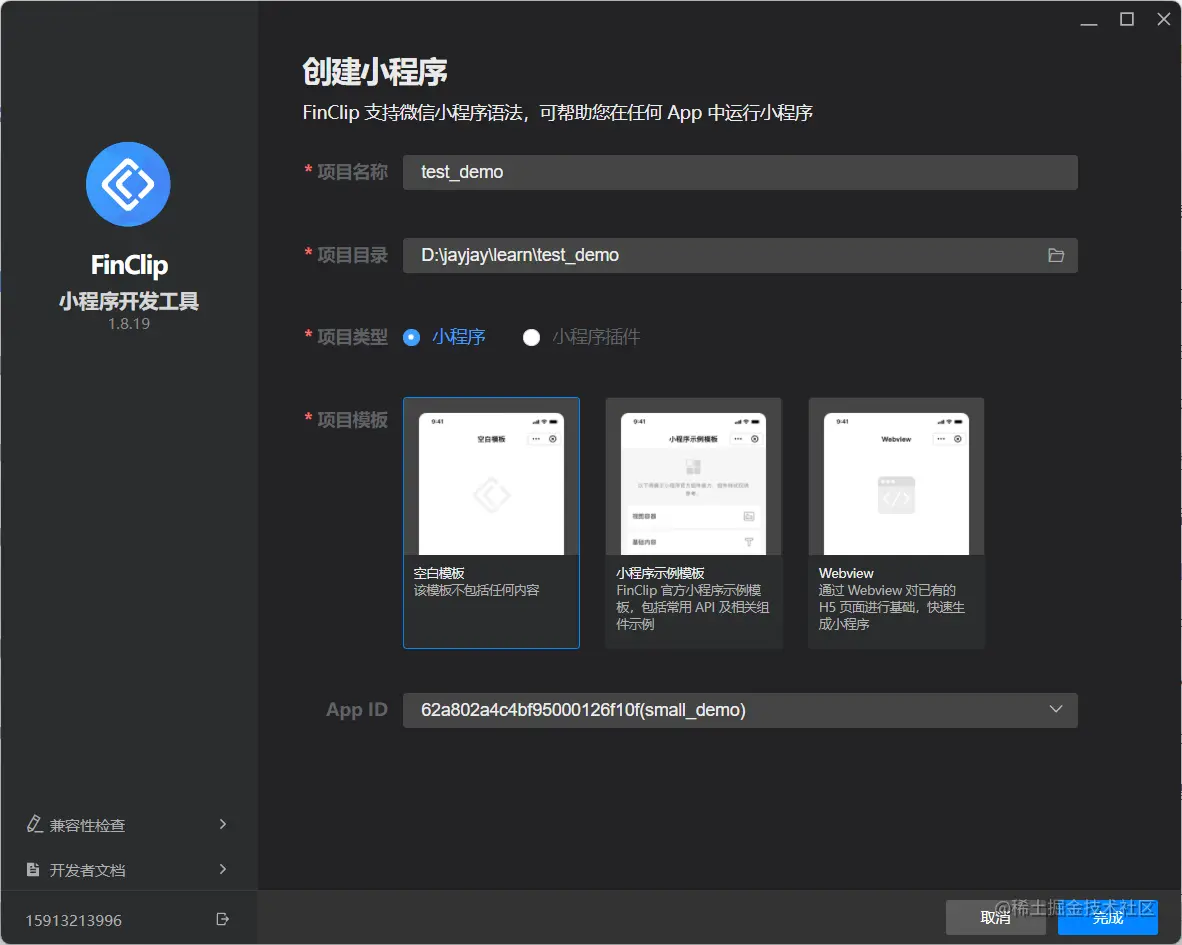Click the 取消 cancel button
The width and height of the screenshot is (1182, 945).
tap(995, 917)
